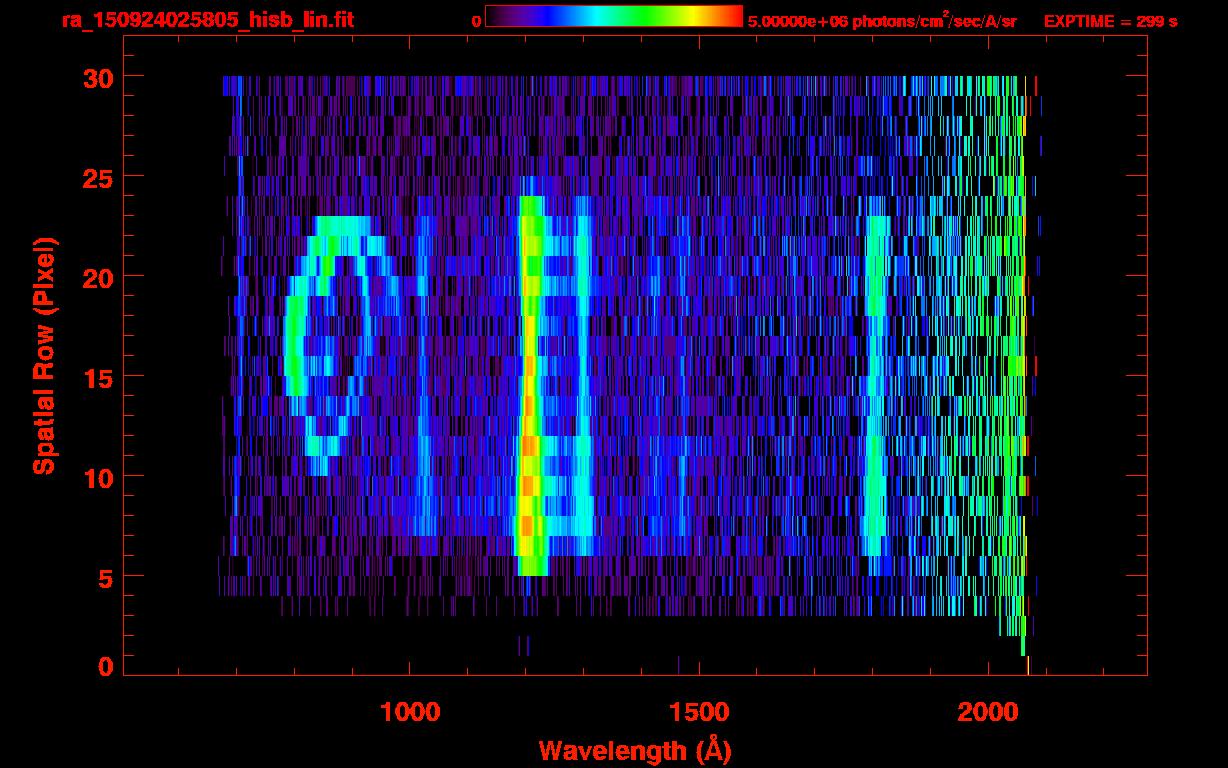Click the Spatial Row (Pixel) axis title
Screen dimensions: 1228x768
pyautogui.click(x=43, y=355)
